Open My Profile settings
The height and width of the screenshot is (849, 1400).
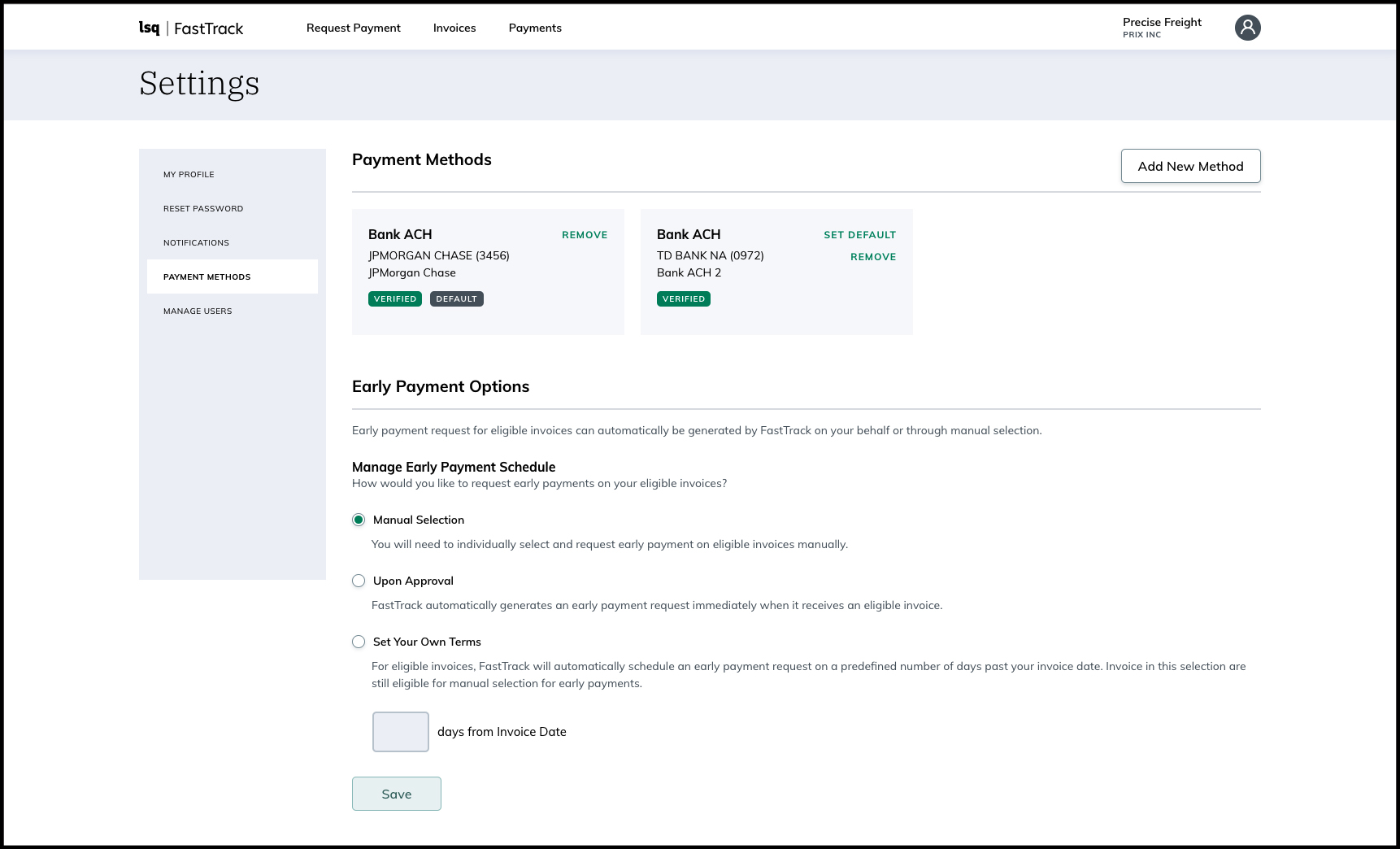(x=189, y=173)
